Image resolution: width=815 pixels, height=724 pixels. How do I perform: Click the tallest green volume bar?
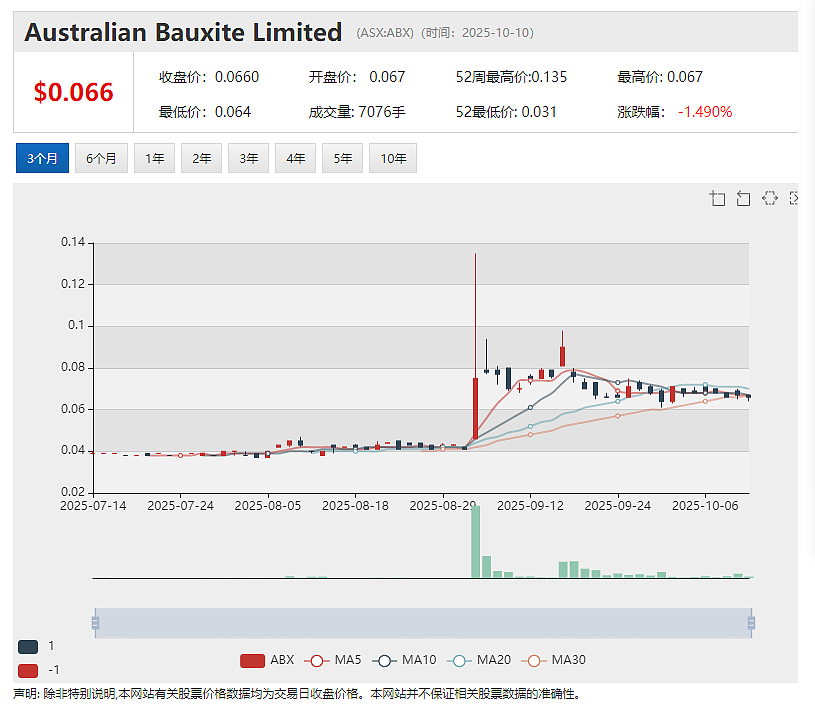(x=476, y=541)
